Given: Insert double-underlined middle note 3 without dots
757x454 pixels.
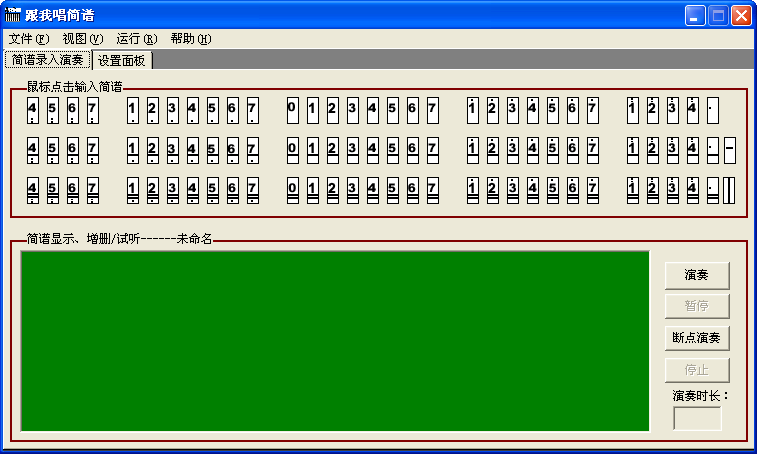Looking at the screenshot, I should point(353,191).
